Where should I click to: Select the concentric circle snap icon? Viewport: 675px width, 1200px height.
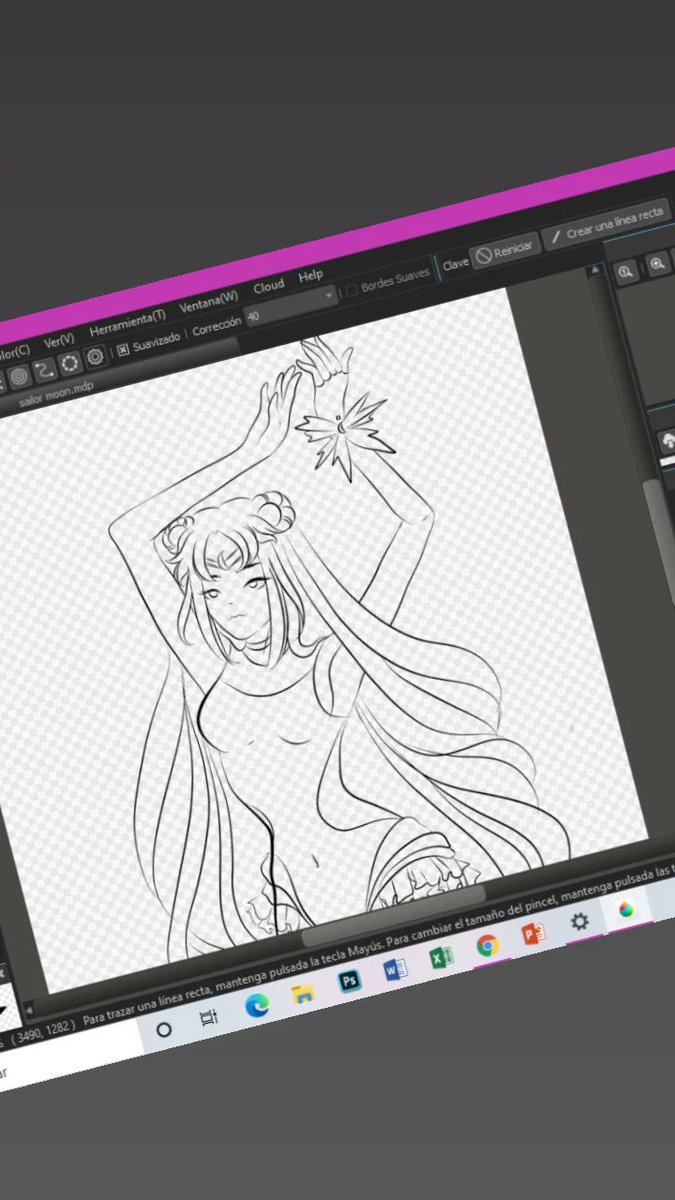click(18, 377)
